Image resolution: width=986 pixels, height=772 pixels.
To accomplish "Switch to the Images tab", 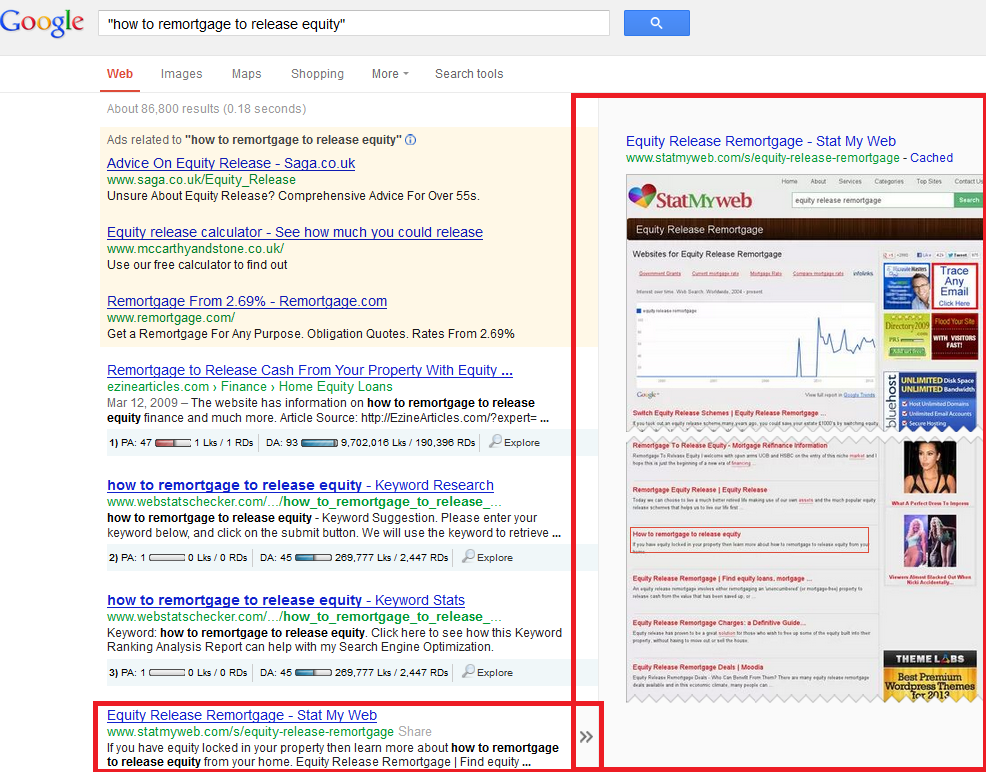I will point(181,74).
